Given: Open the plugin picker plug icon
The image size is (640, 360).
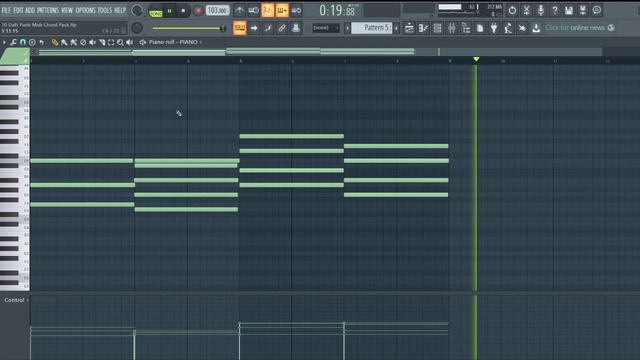Looking at the screenshot, I should (x=494, y=28).
